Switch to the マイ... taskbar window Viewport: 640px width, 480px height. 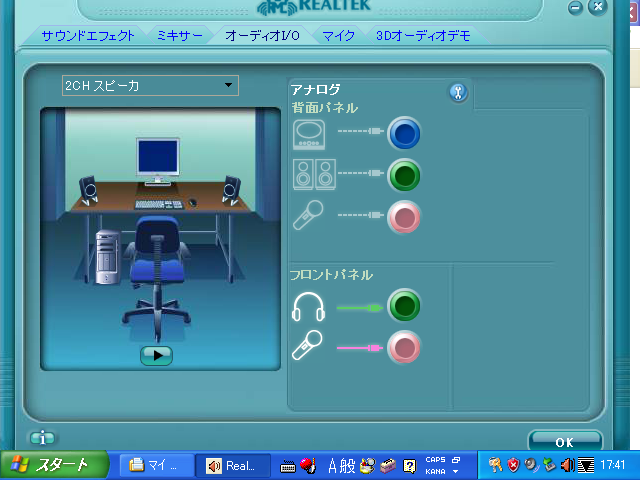(157, 465)
